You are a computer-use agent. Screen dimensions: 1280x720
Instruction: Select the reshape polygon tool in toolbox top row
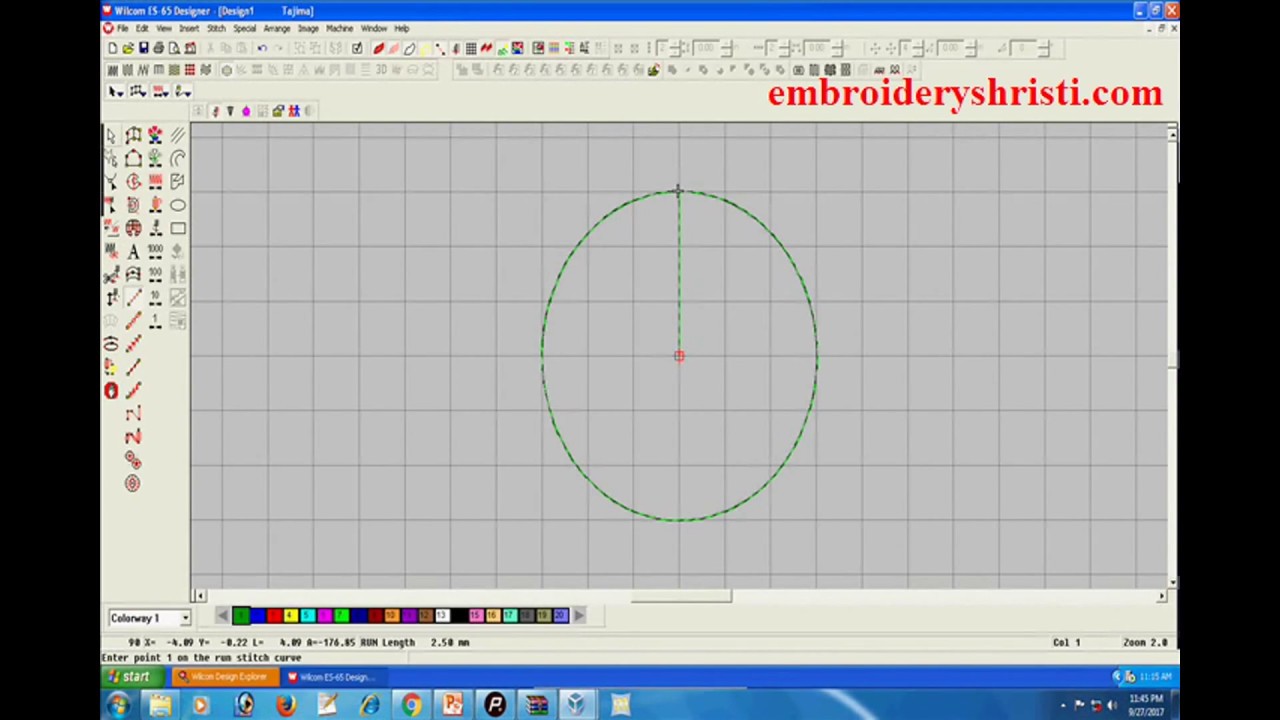click(133, 135)
